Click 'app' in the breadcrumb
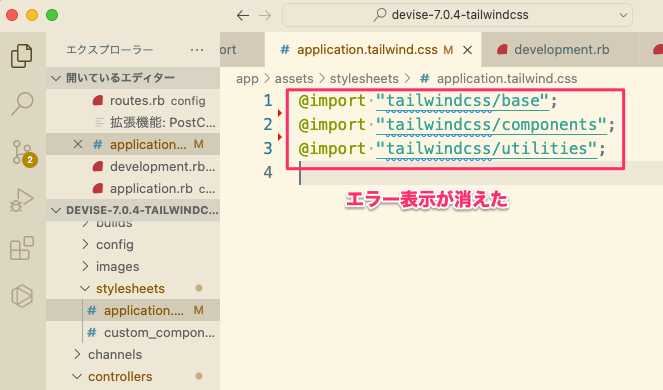The height and width of the screenshot is (390, 663). (247, 79)
